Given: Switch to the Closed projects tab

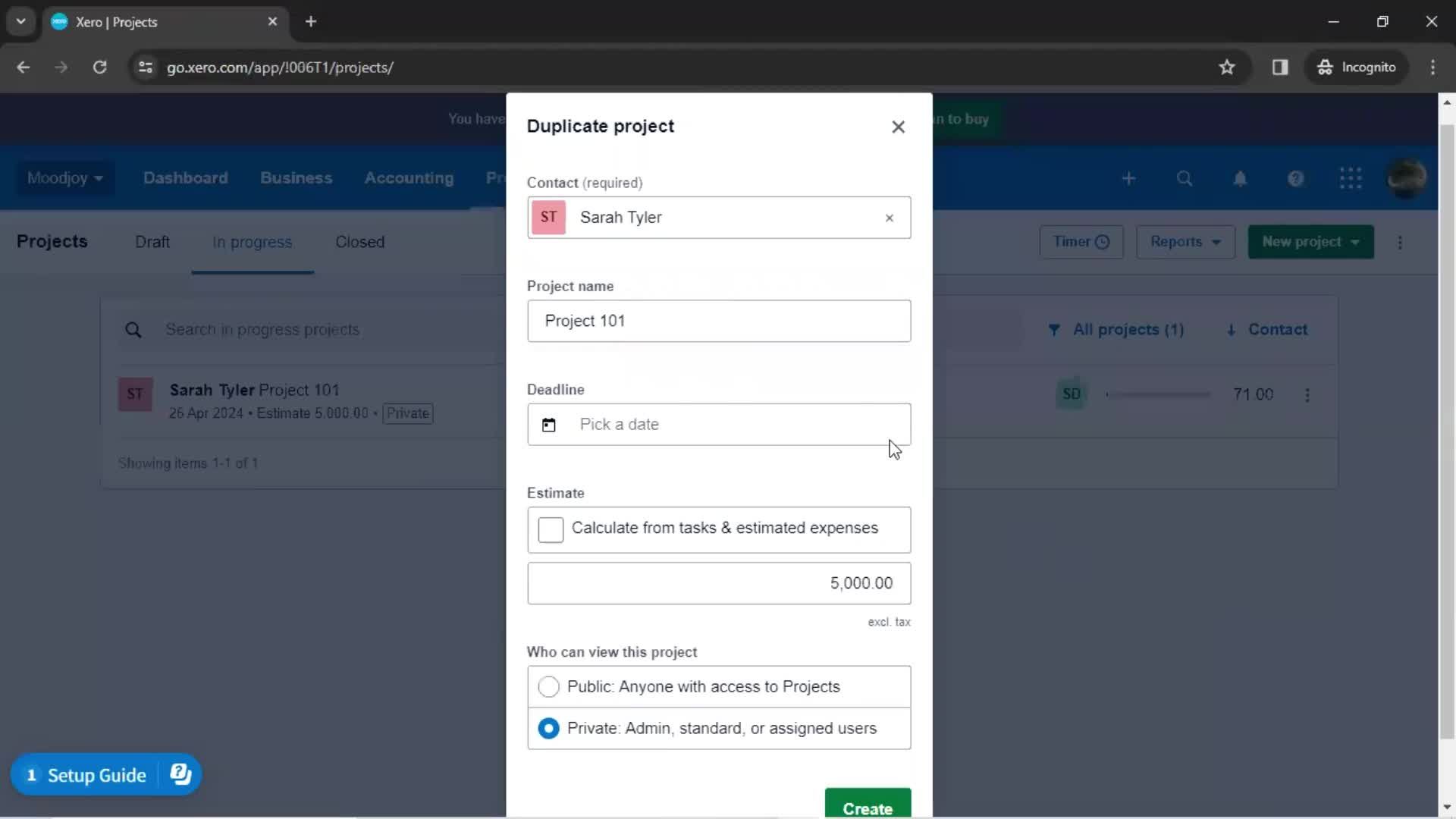Looking at the screenshot, I should [x=360, y=242].
